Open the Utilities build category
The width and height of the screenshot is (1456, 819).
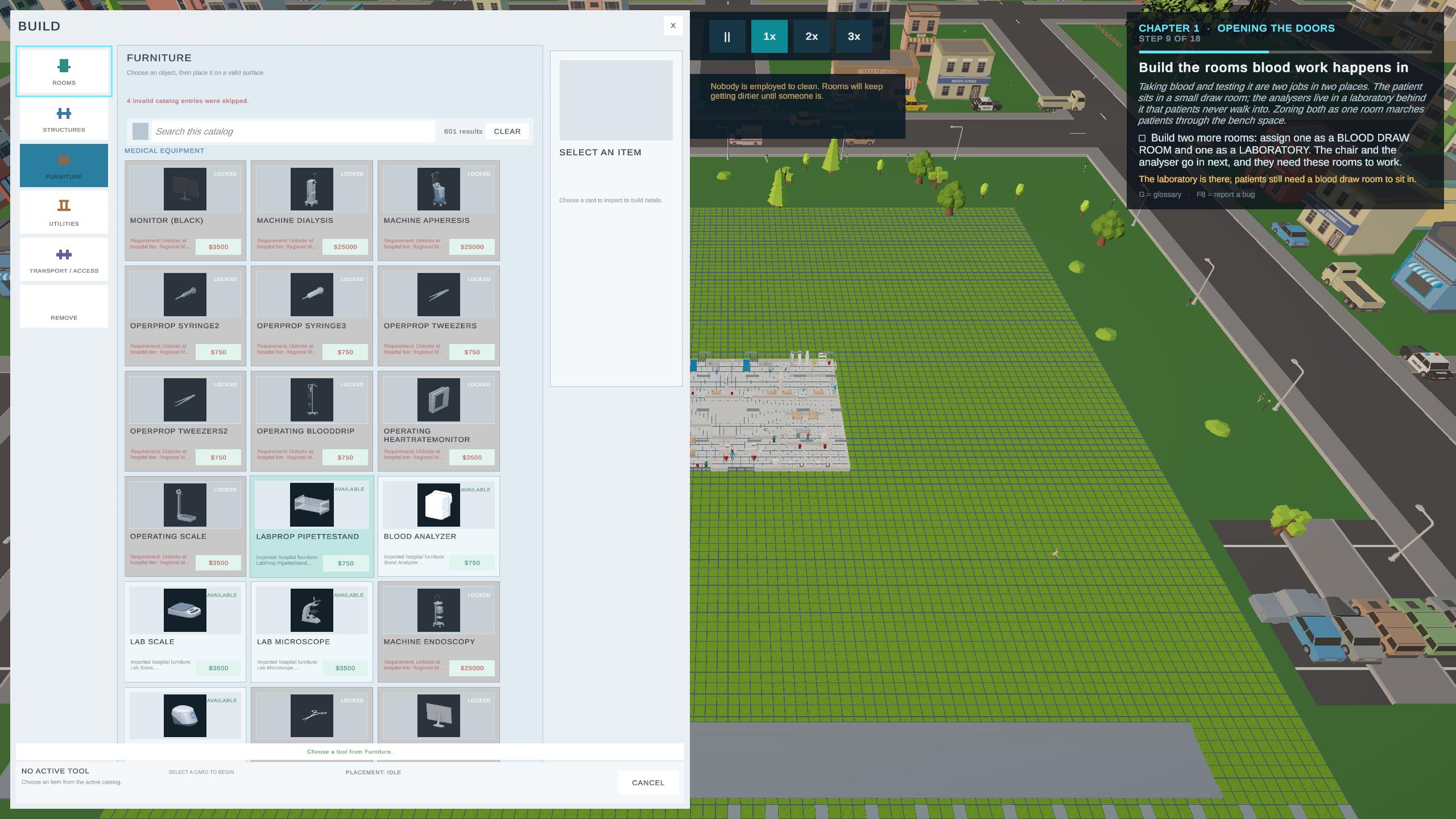click(x=64, y=212)
